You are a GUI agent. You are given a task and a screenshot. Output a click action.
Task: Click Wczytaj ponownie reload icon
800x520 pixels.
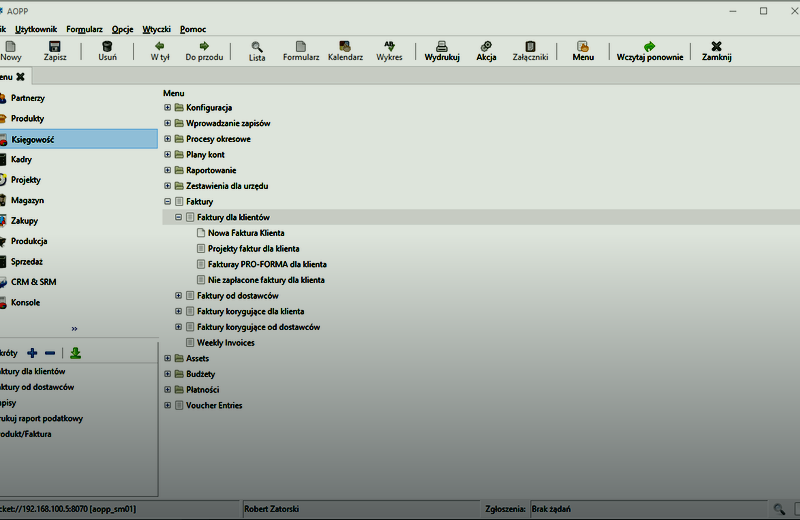[649, 46]
